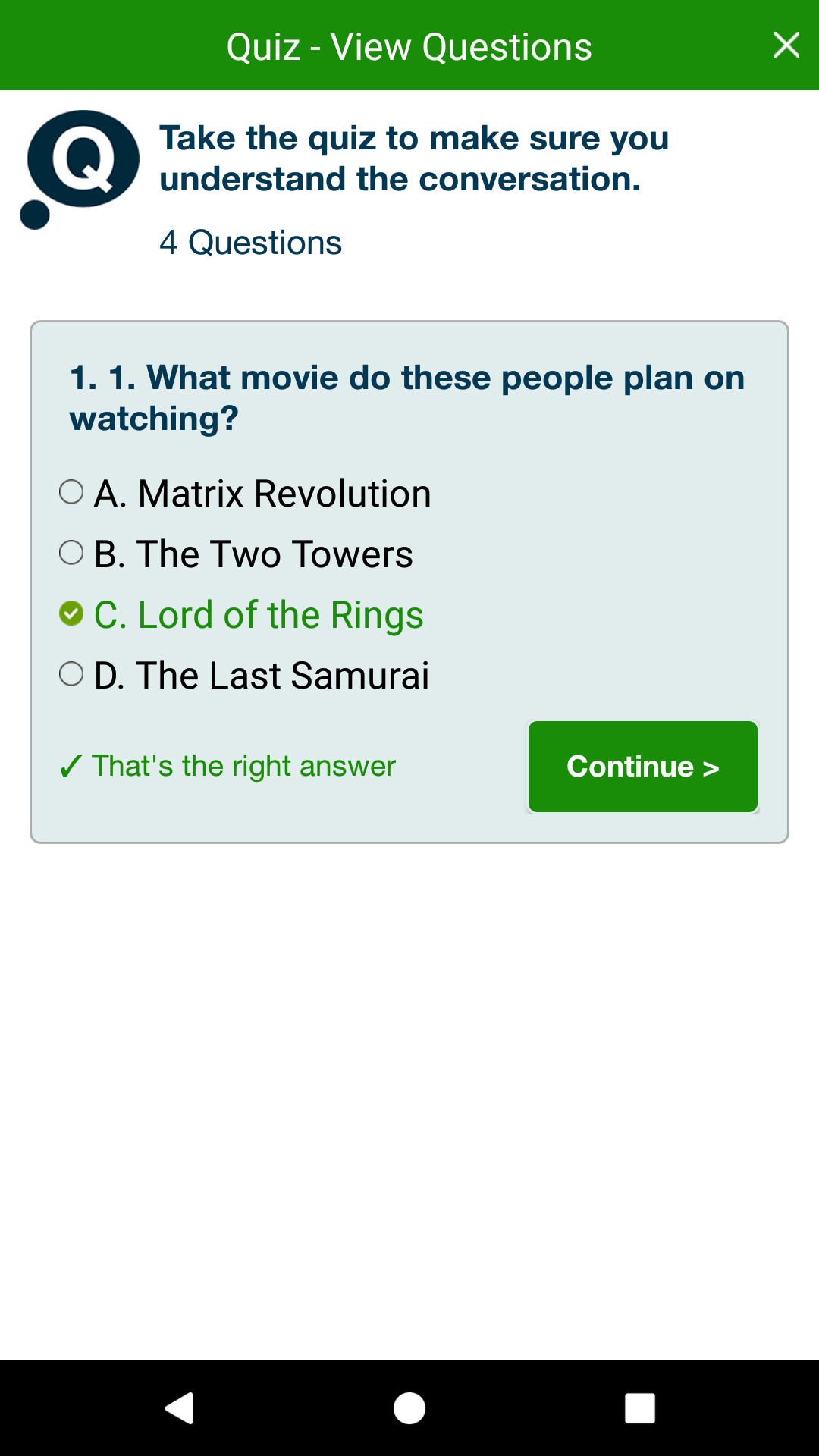Tap the "4 Questions" count label
819x1456 pixels.
(x=250, y=243)
